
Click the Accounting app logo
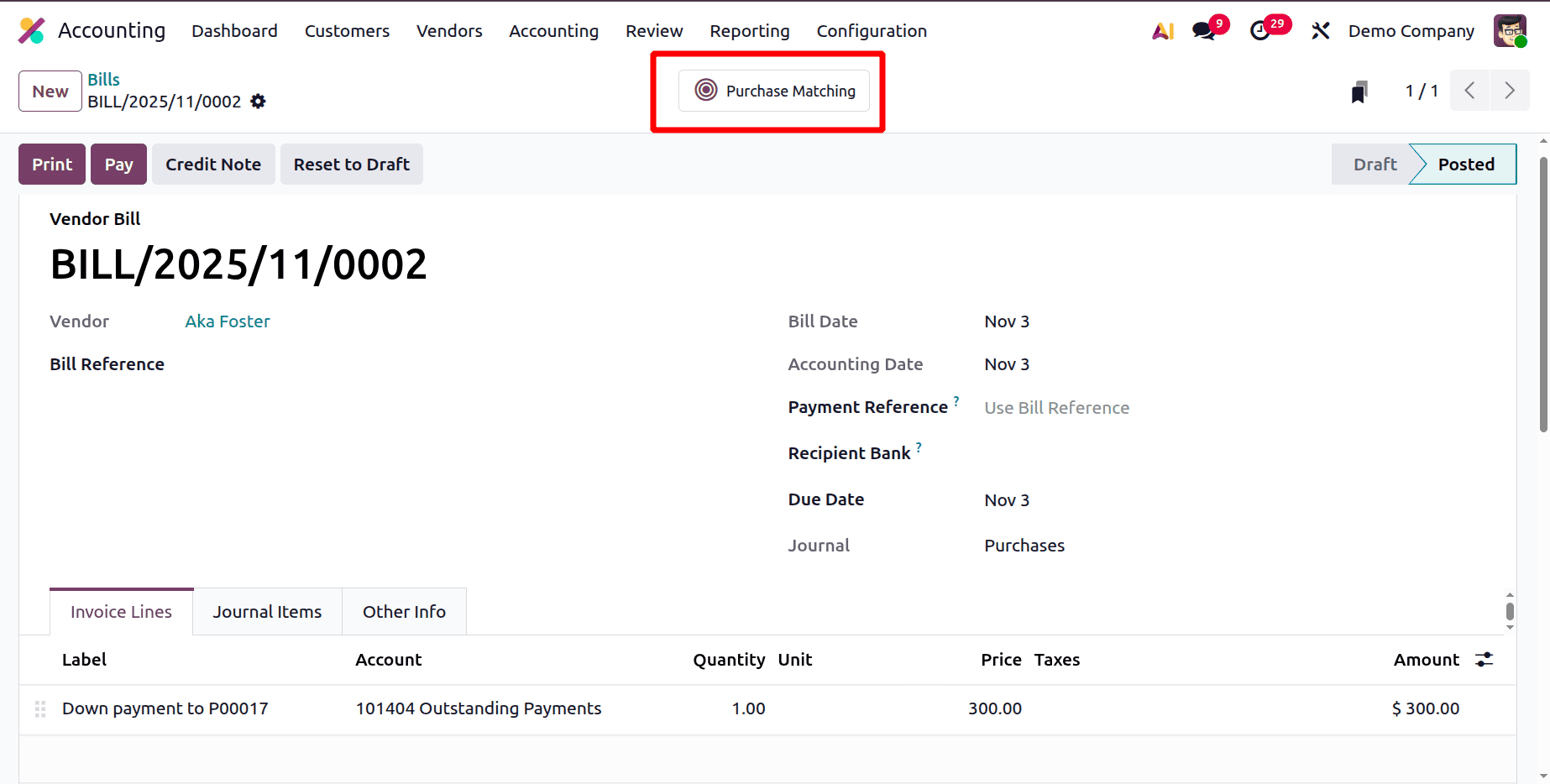[31, 30]
